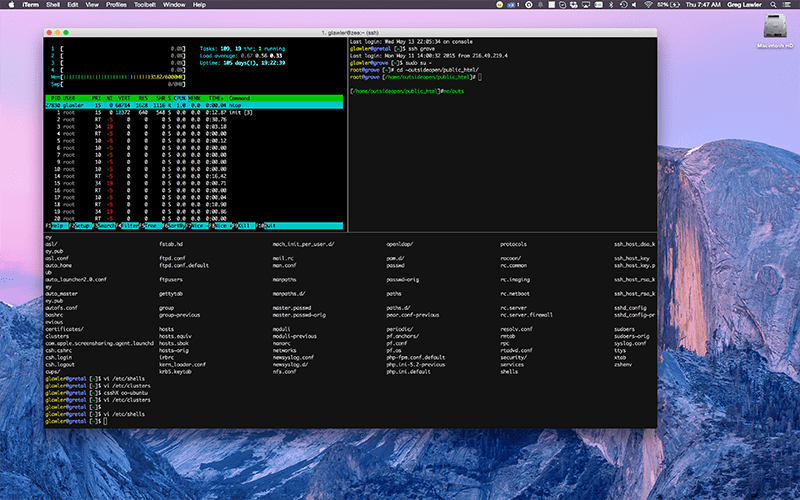Click the 'kern_loader.conf' file name

(x=182, y=365)
